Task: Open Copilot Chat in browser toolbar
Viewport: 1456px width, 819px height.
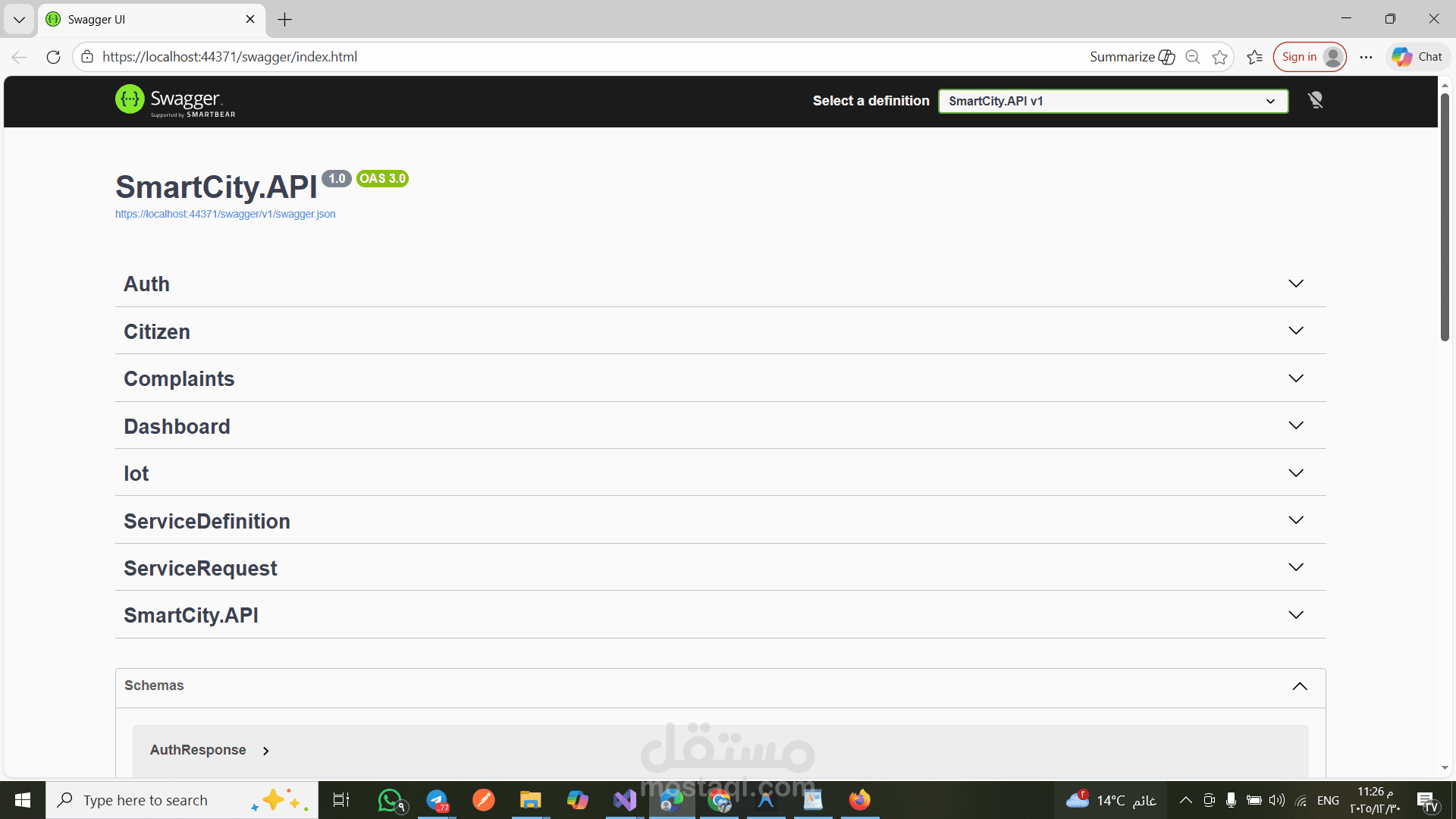Action: point(1417,57)
